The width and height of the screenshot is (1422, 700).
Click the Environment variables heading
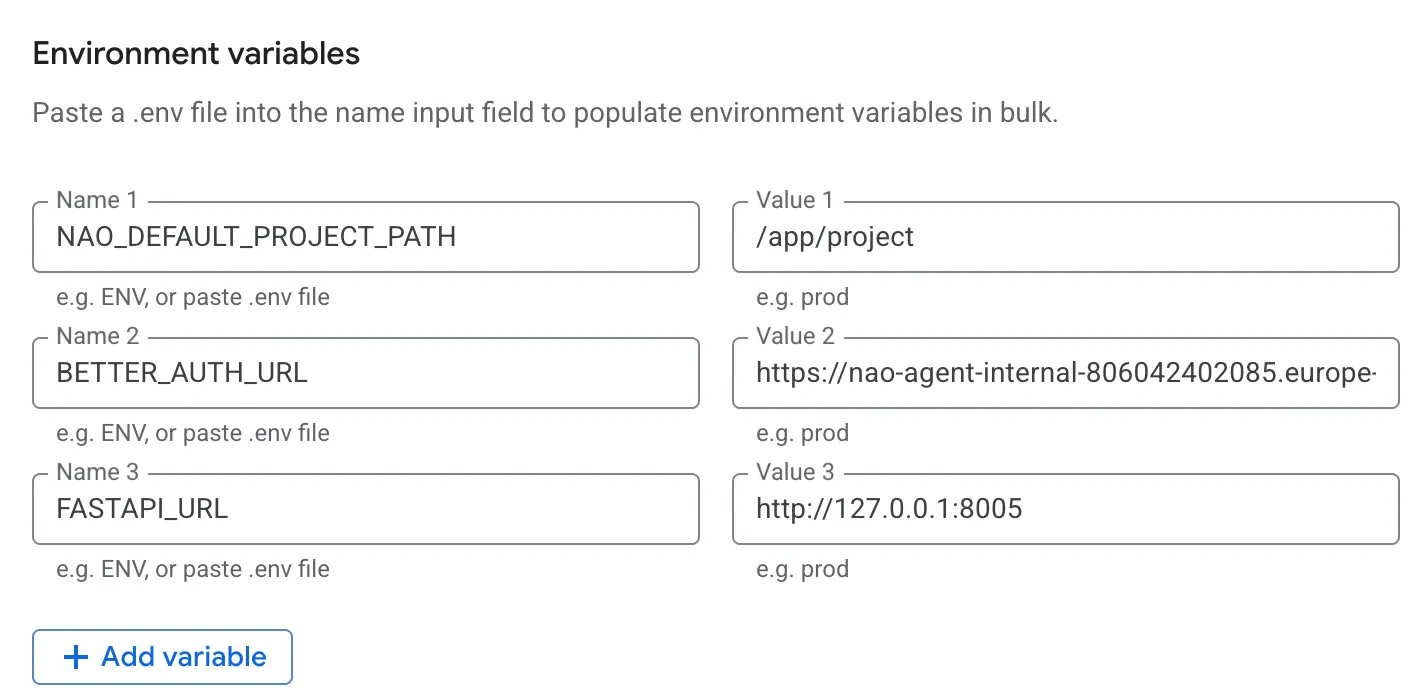[195, 53]
